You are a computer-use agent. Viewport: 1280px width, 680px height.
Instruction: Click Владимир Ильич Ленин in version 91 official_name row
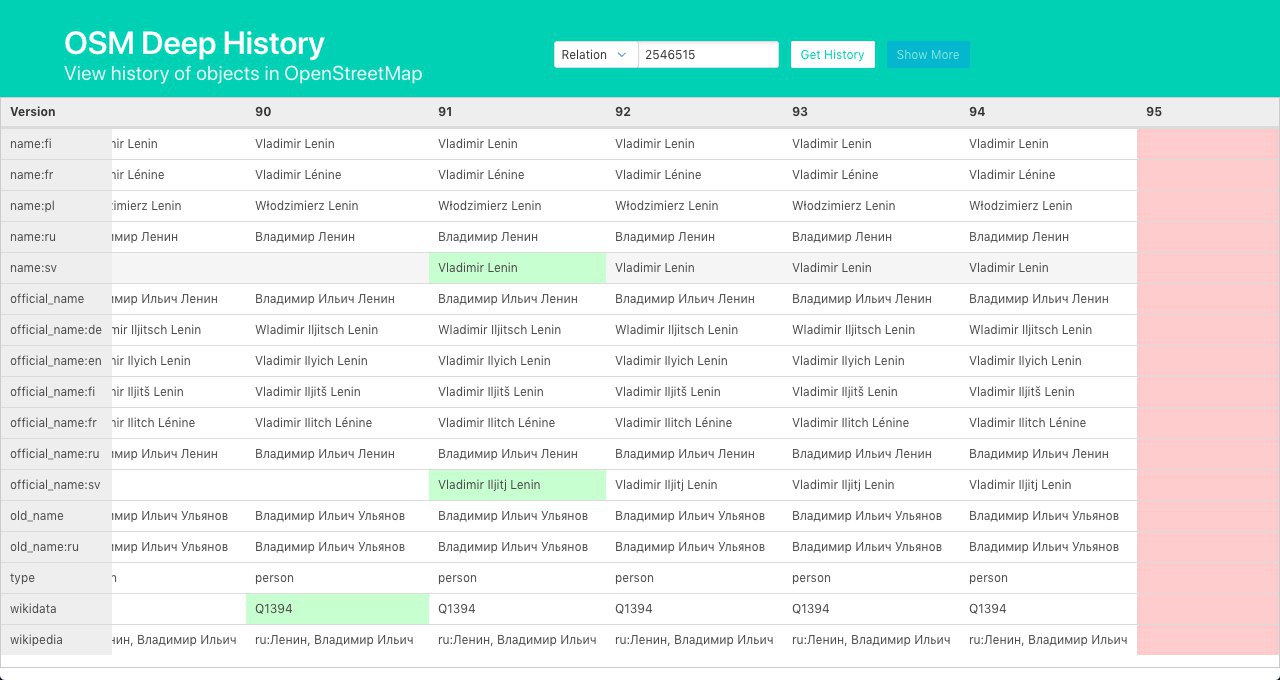click(508, 299)
